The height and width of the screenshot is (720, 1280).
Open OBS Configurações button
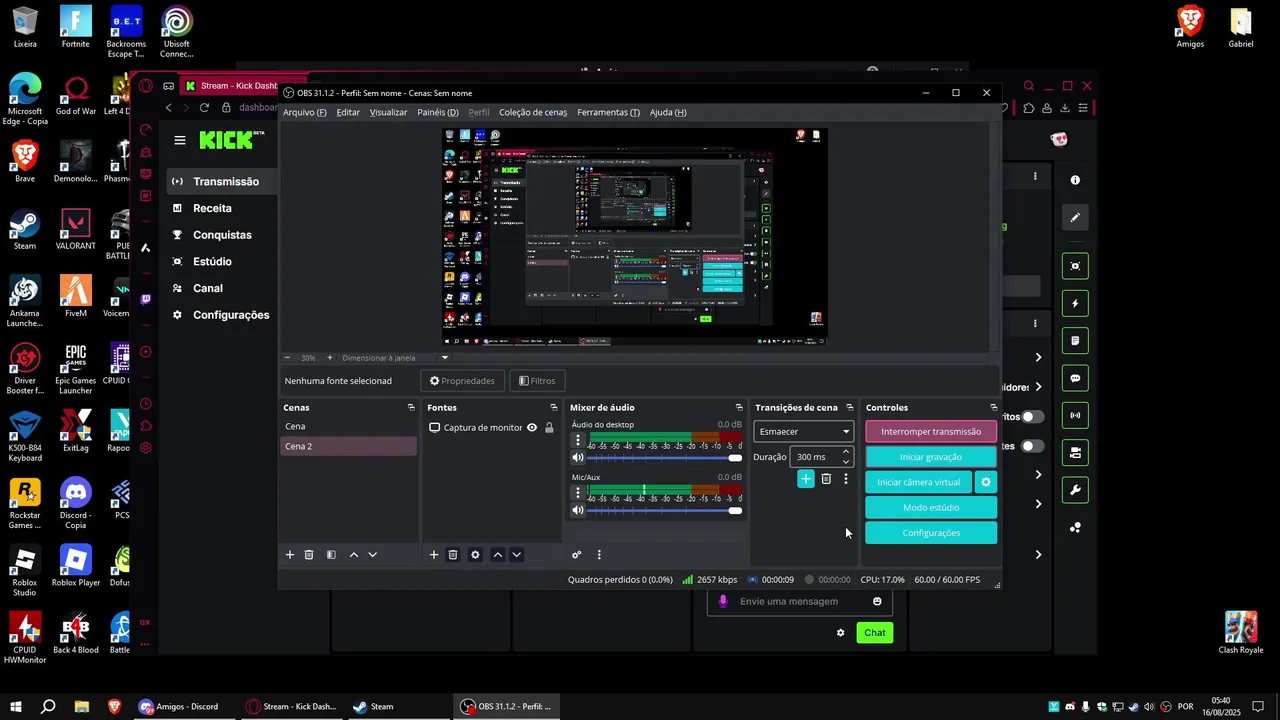point(931,533)
